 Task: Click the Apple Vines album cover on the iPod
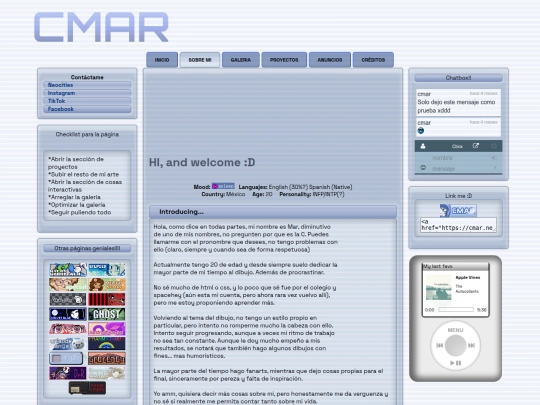click(x=438, y=287)
